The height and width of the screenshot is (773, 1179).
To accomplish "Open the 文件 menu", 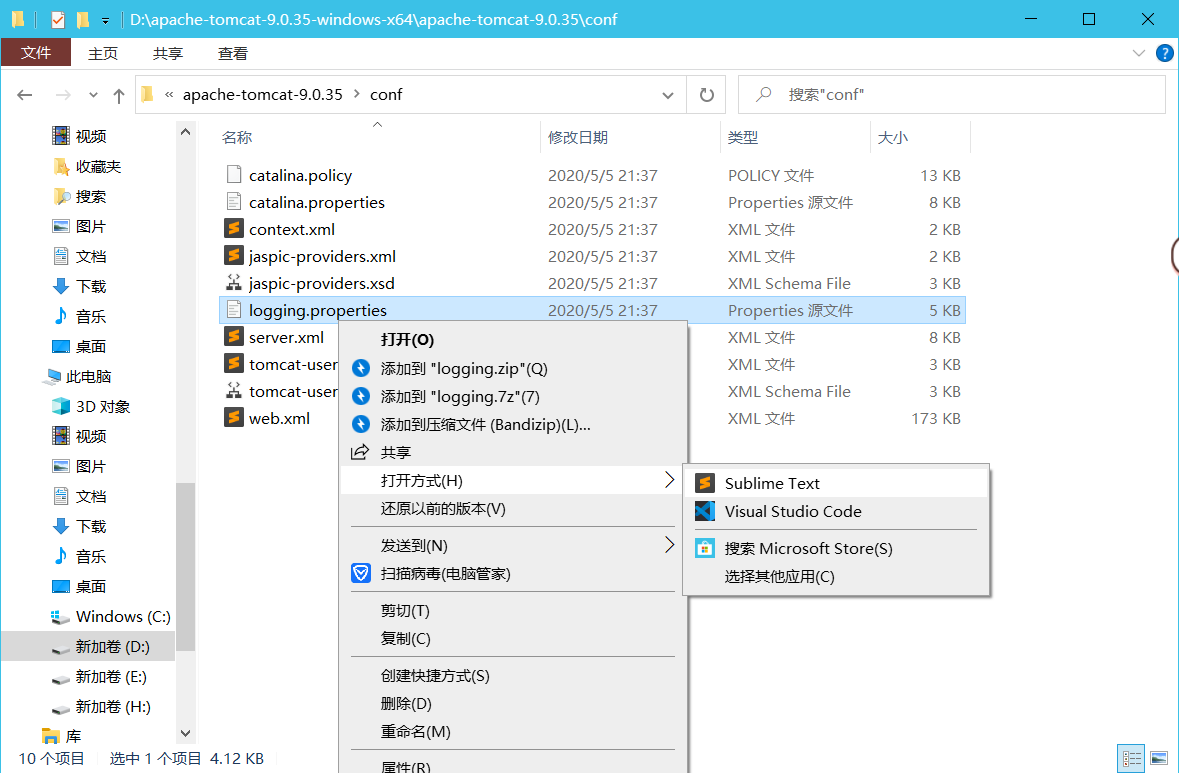I will [36, 53].
